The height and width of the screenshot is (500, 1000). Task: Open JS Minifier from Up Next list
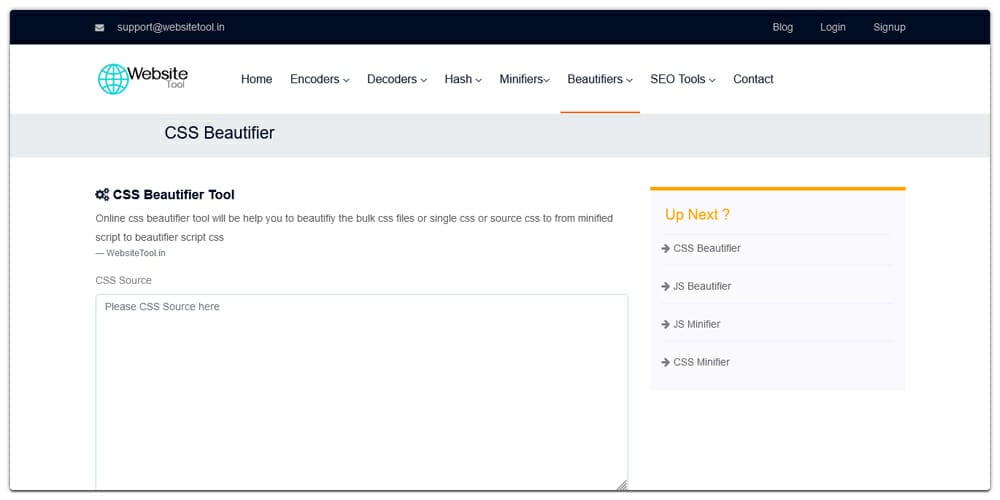[x=696, y=324]
